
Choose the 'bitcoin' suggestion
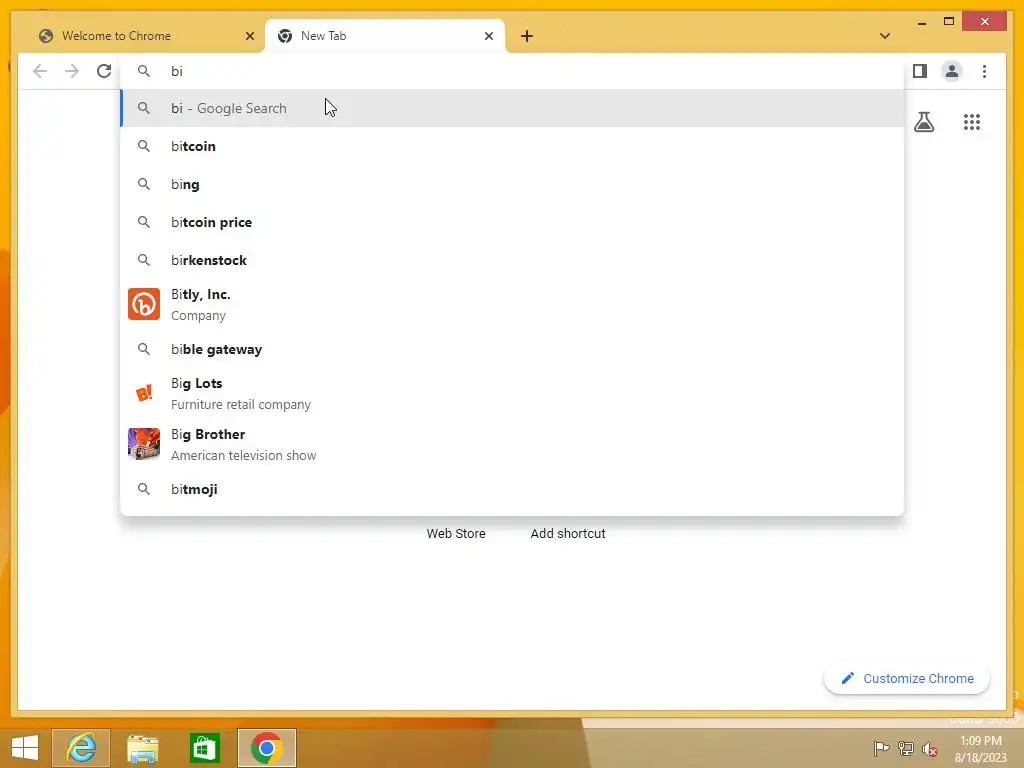tap(513, 146)
